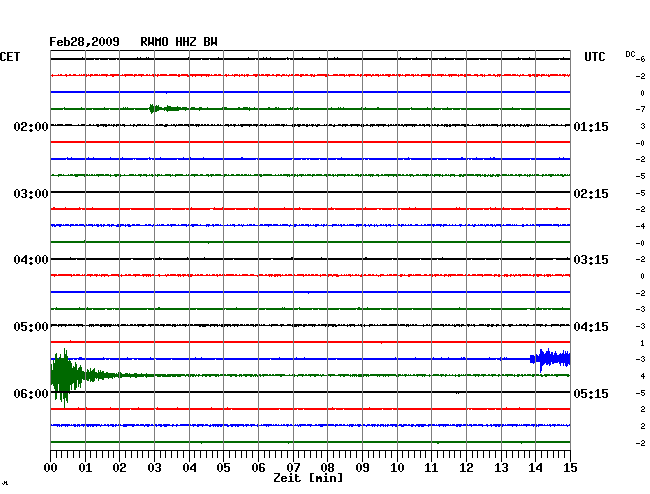Click the DC value 3 beside 01:15
The width and height of the screenshot is (650, 494).
[x=643, y=126]
